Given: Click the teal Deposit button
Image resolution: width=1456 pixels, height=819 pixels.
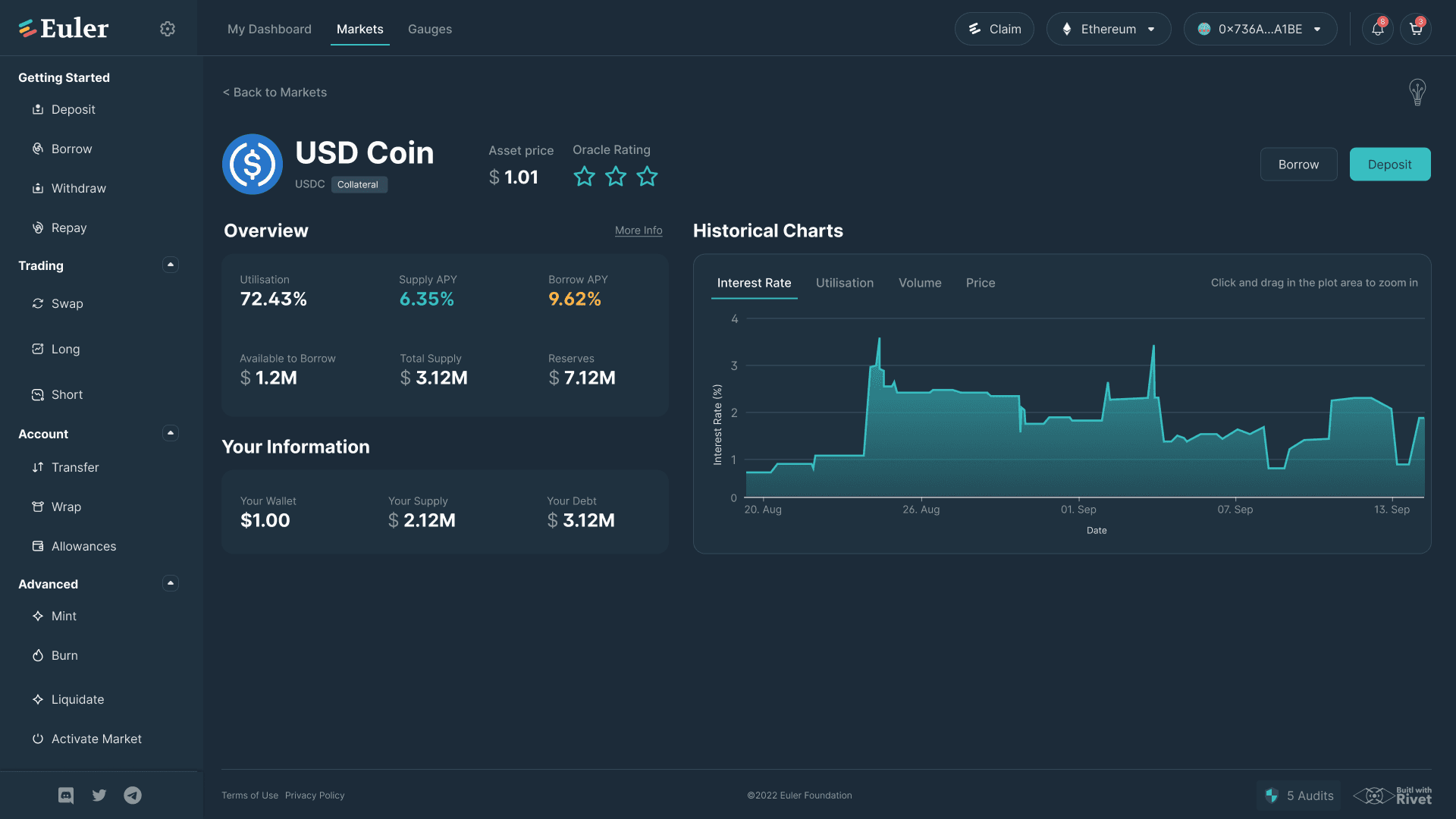Looking at the screenshot, I should [1389, 165].
